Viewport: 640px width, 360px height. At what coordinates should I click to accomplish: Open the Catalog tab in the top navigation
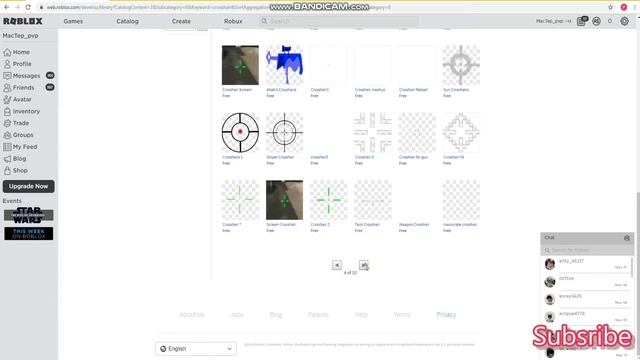[127, 21]
